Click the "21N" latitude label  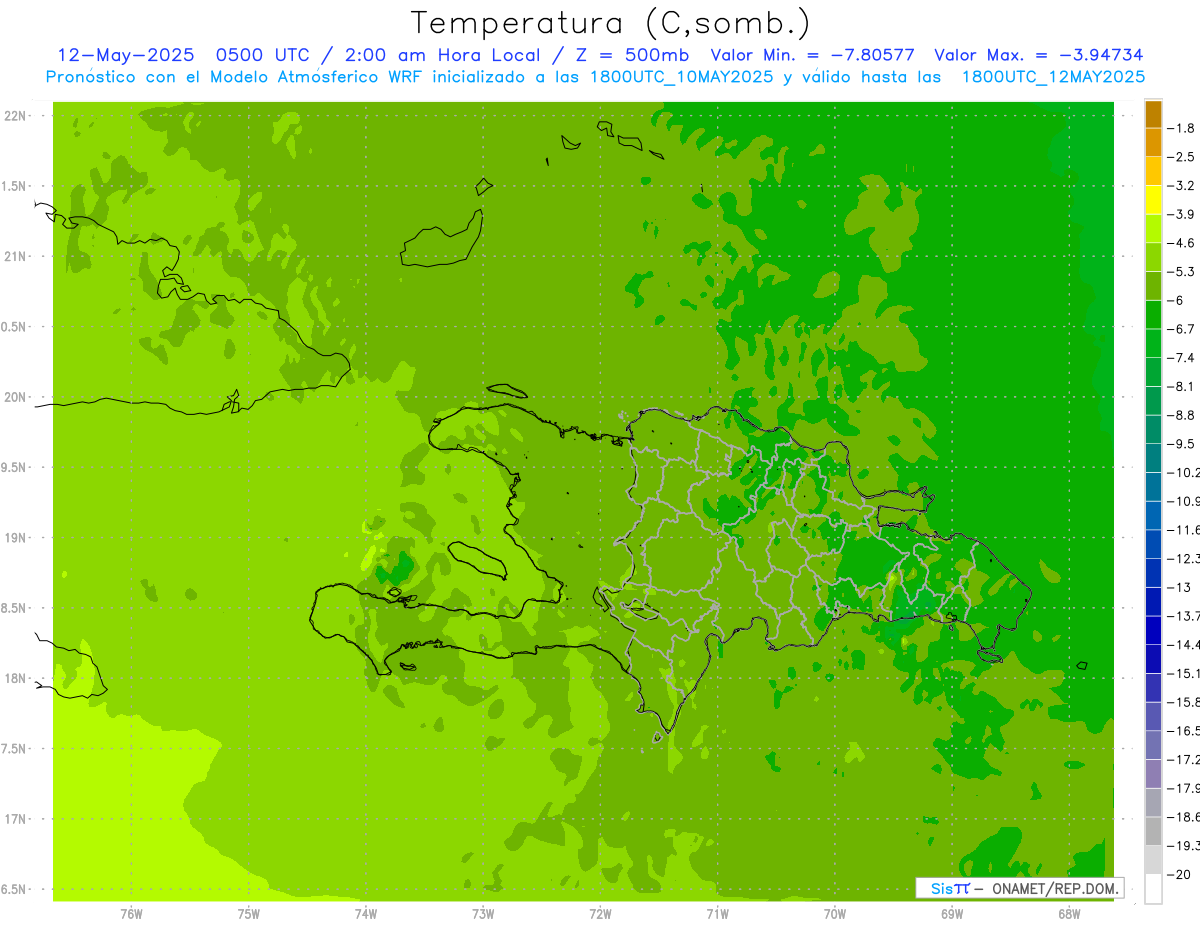tap(14, 257)
